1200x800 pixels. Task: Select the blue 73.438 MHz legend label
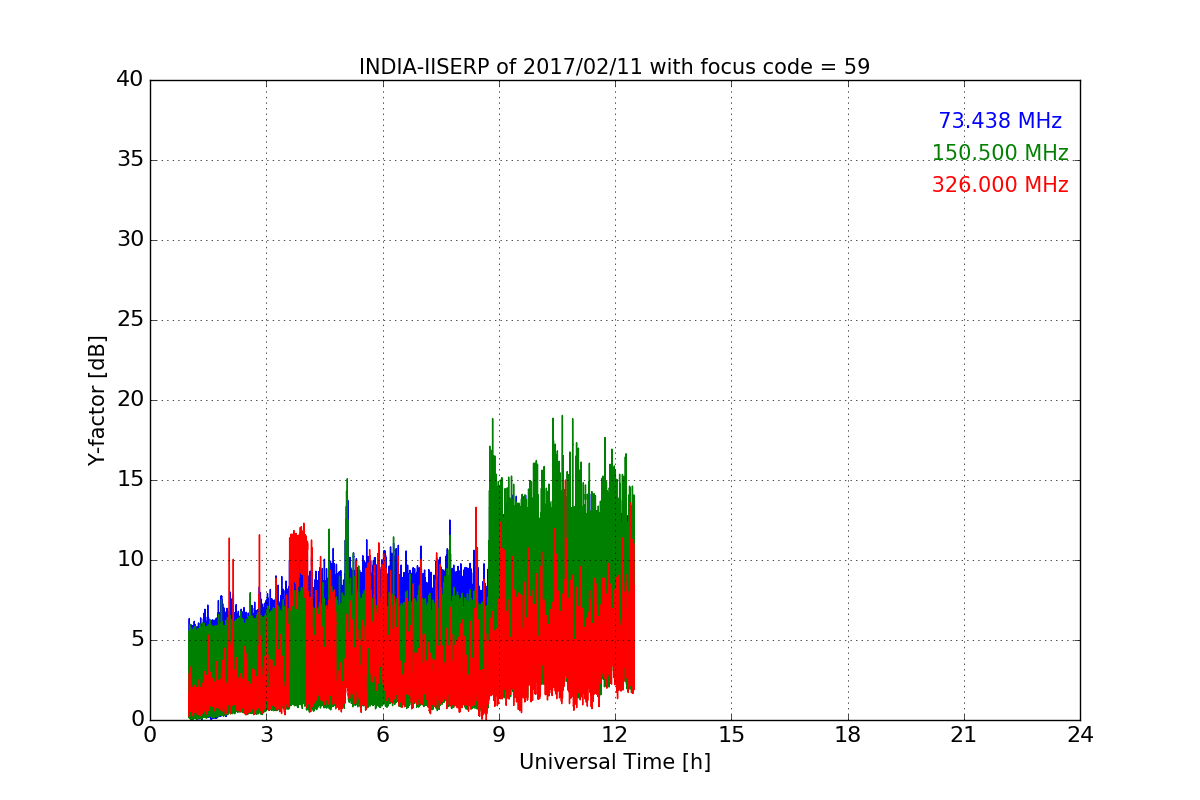[1000, 121]
